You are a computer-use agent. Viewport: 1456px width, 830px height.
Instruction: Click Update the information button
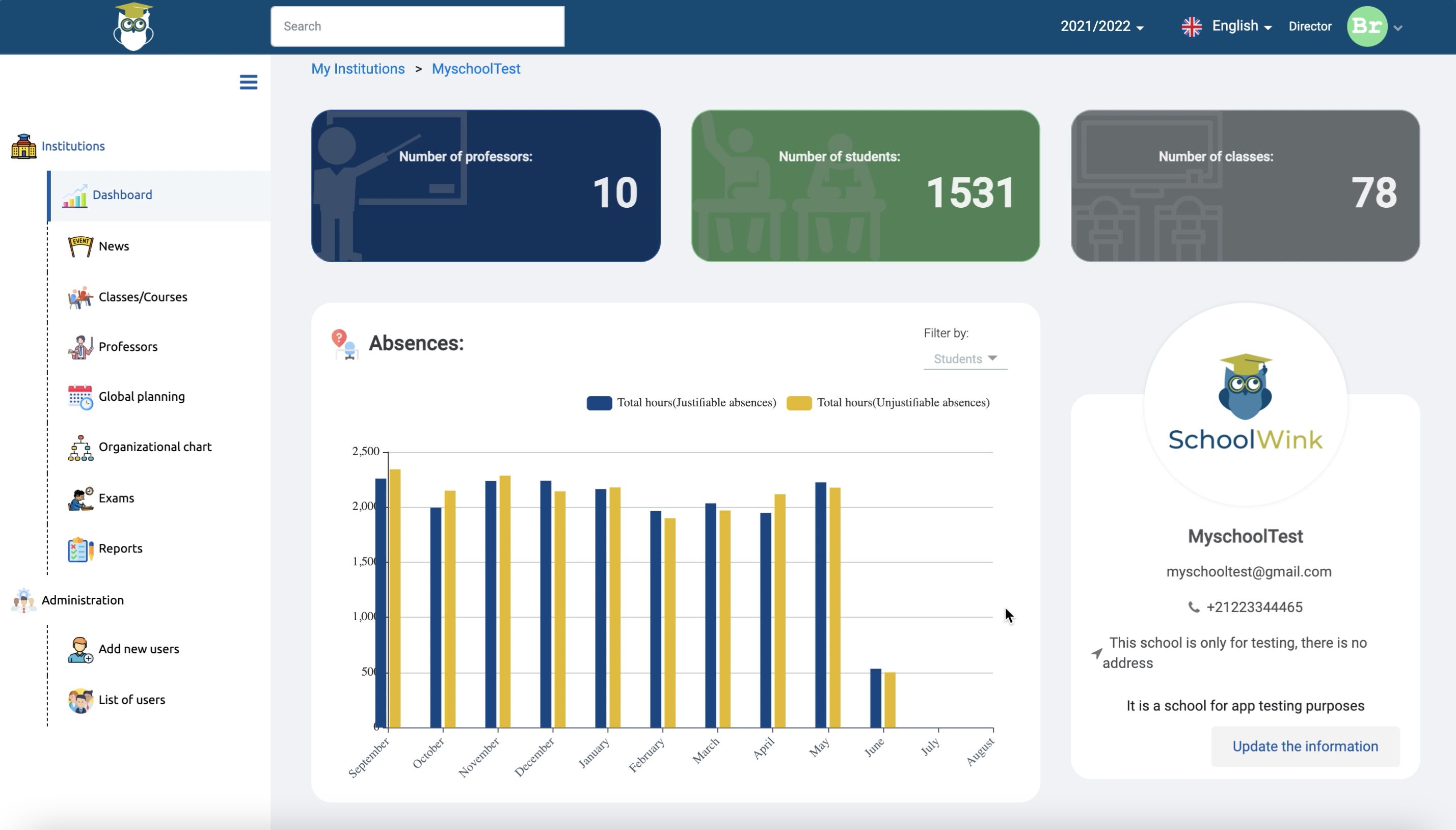click(1305, 746)
